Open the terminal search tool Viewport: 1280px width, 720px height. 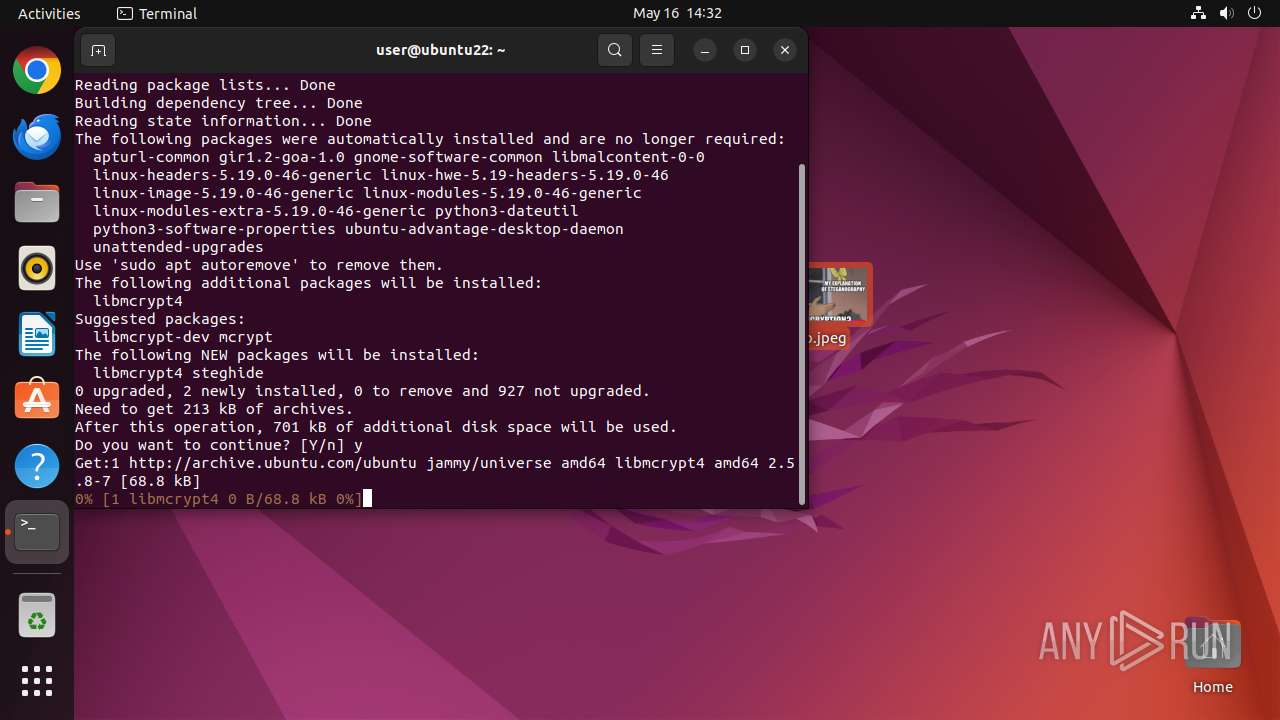[615, 50]
